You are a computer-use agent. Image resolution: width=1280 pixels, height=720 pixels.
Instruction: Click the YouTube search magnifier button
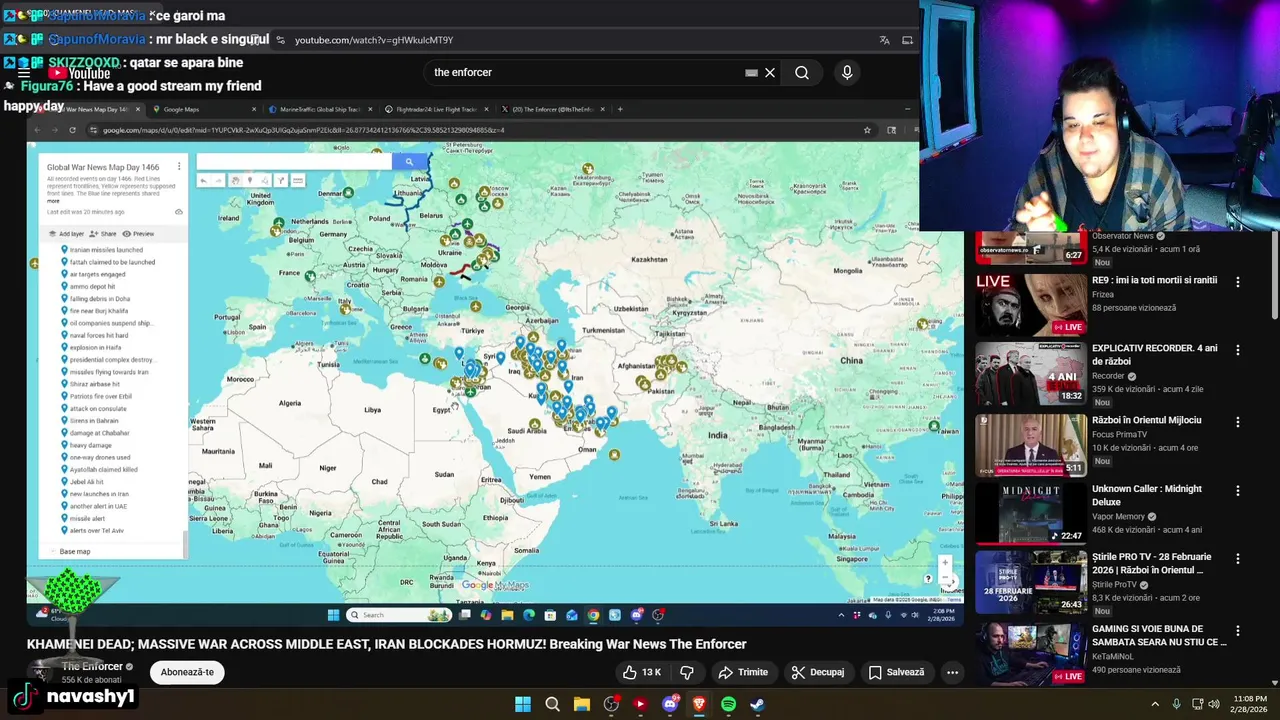coord(802,73)
